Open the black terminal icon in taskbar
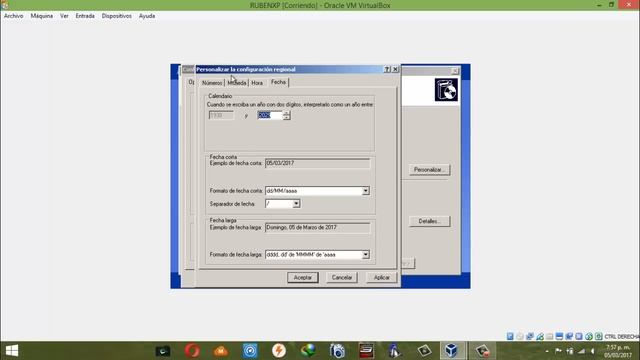 point(163,351)
